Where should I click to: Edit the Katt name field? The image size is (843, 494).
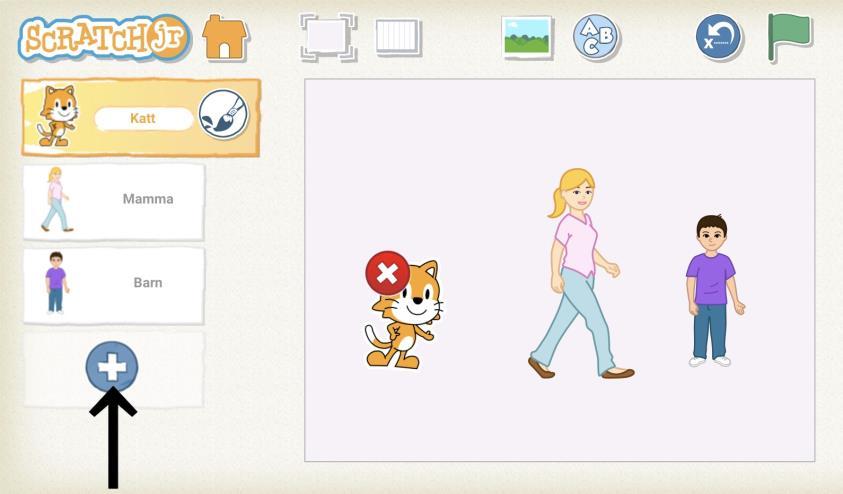pyautogui.click(x=143, y=118)
